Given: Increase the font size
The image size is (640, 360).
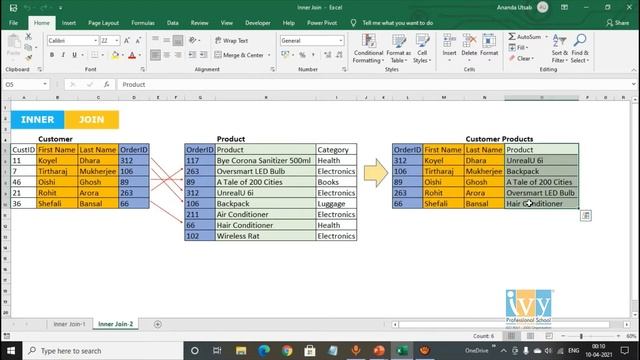Looking at the screenshot, I should (127, 40).
